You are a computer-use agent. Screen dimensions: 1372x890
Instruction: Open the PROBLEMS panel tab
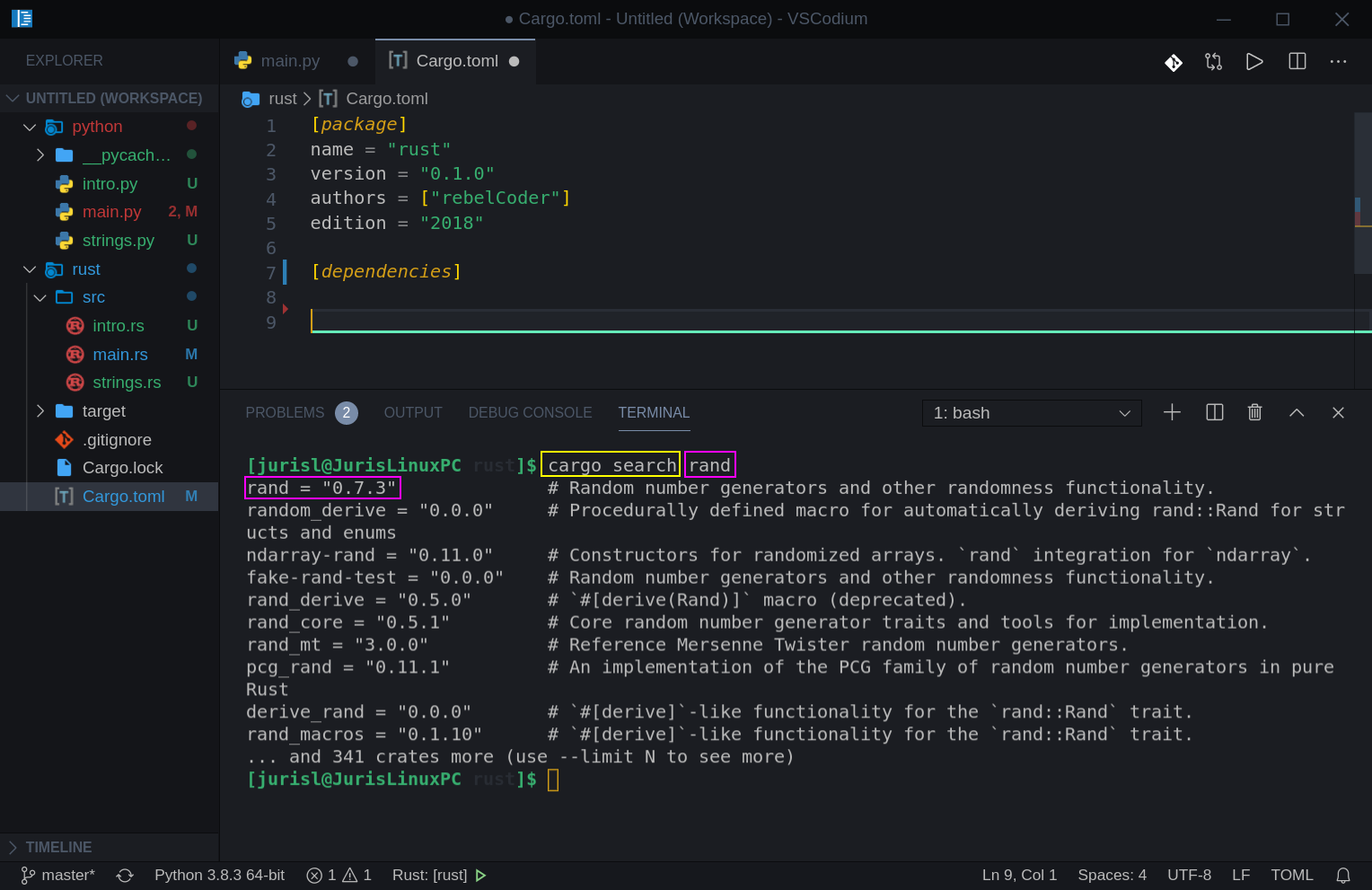coord(285,412)
